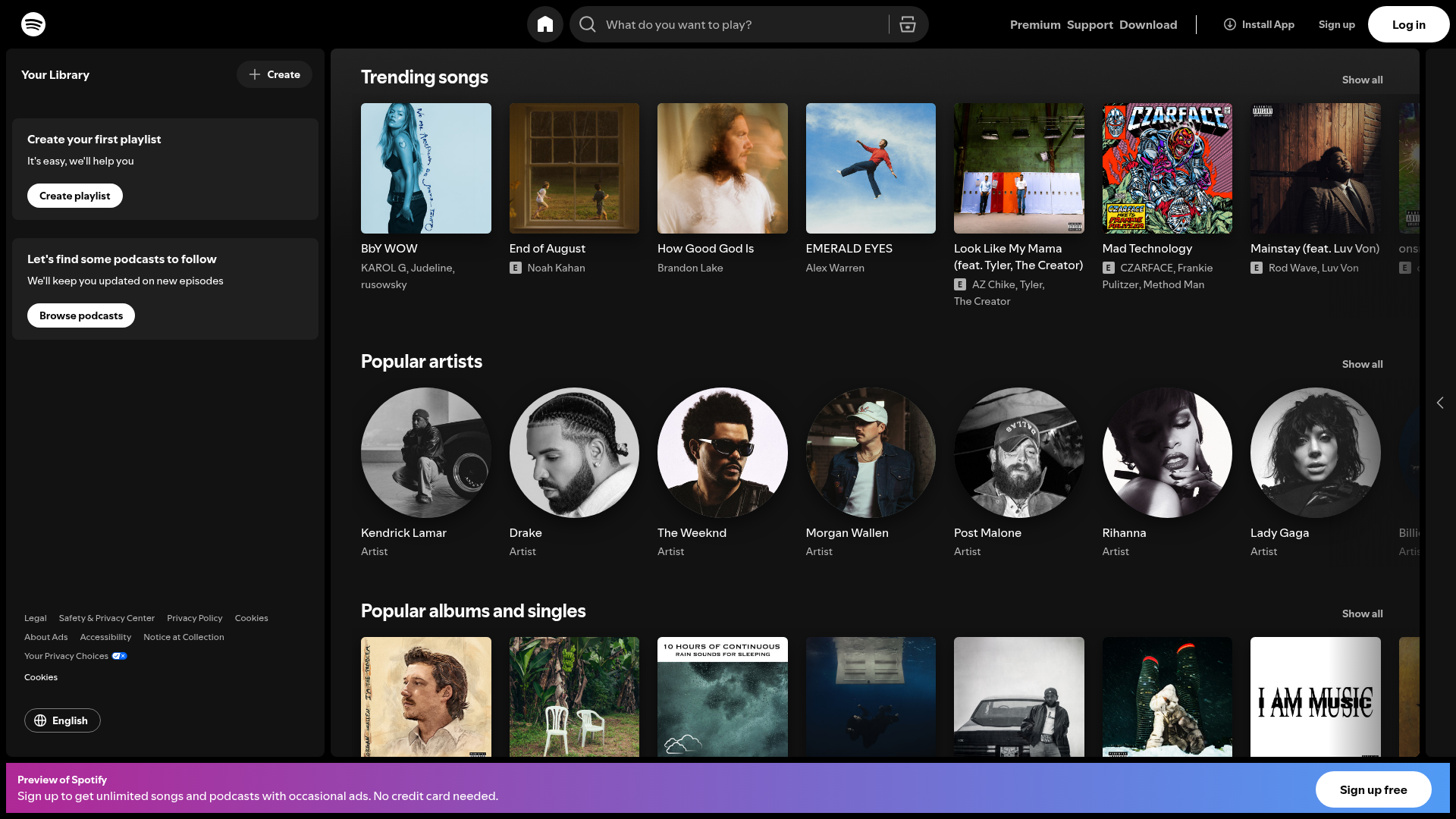Click the Popular artists heading

[x=422, y=362]
